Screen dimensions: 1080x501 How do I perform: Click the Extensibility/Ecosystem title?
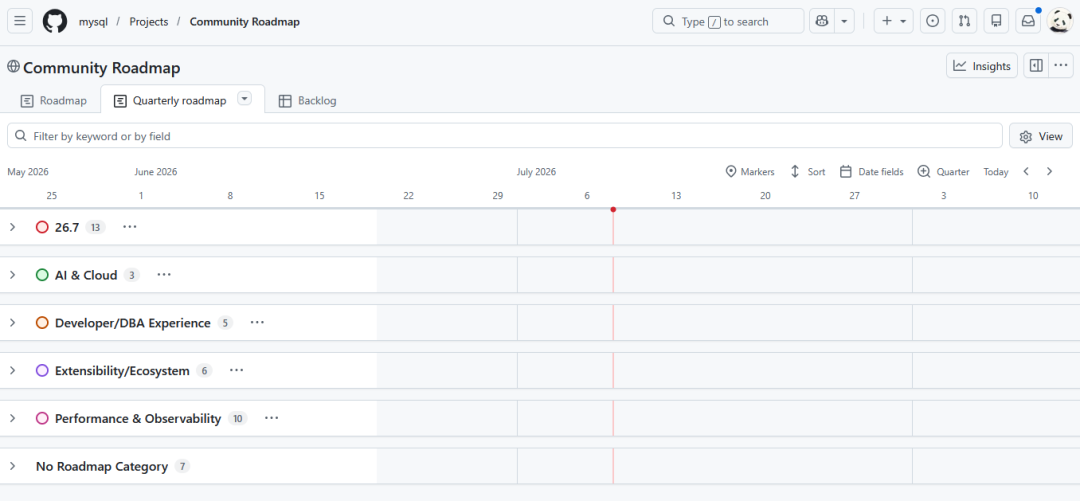pyautogui.click(x=122, y=371)
